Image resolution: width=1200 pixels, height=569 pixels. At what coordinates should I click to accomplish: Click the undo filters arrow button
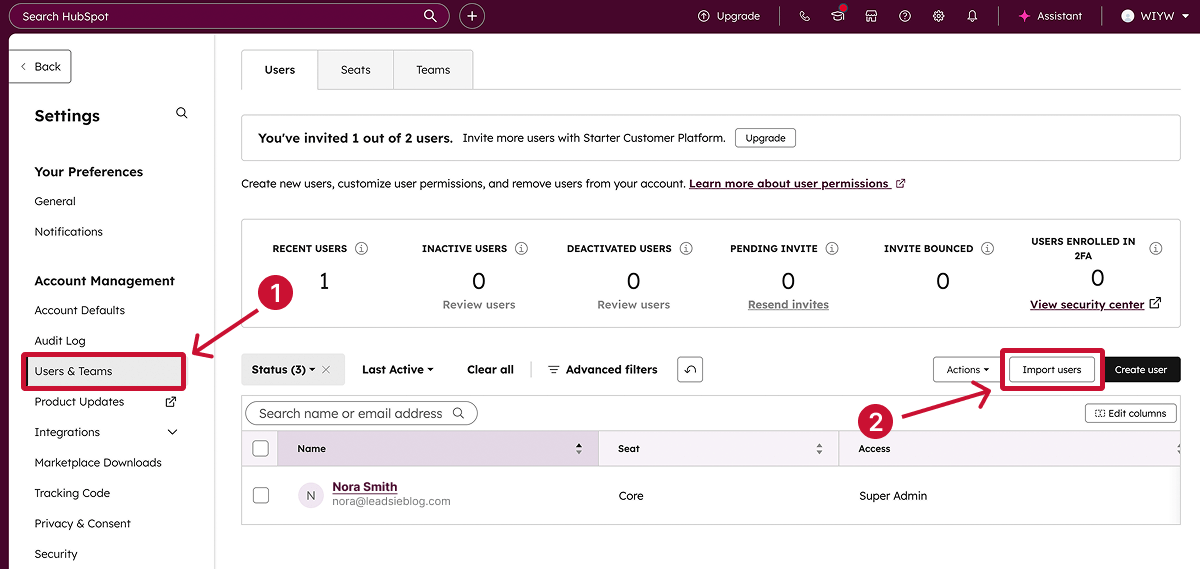690,369
